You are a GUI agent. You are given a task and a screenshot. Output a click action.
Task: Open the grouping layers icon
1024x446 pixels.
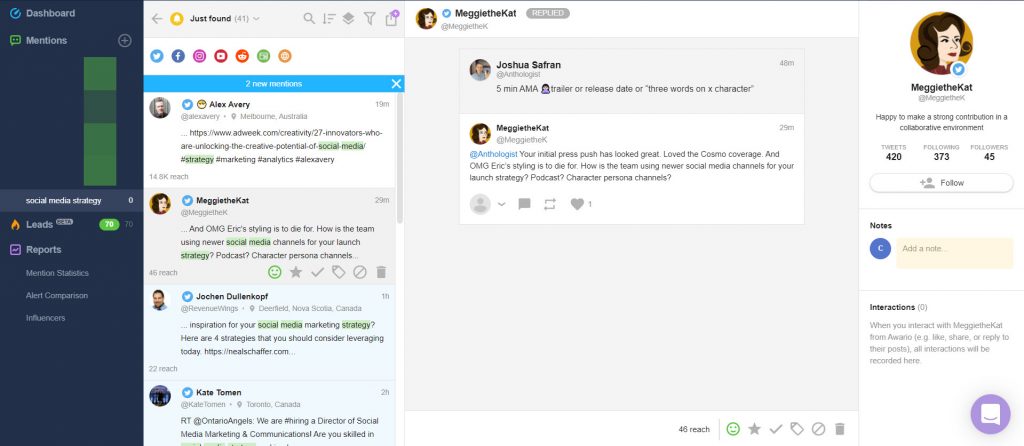coord(349,19)
